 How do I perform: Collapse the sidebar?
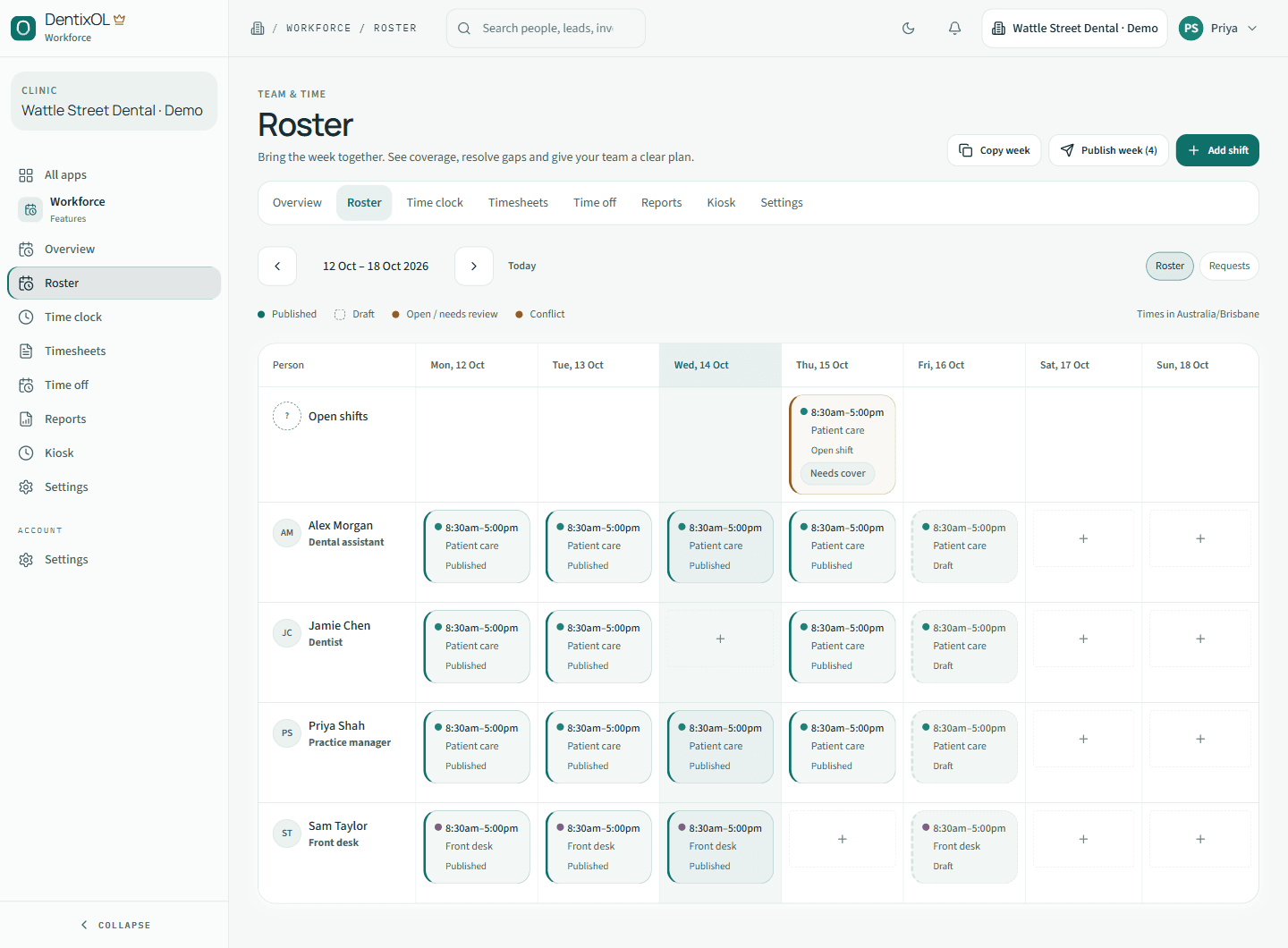[x=114, y=925]
